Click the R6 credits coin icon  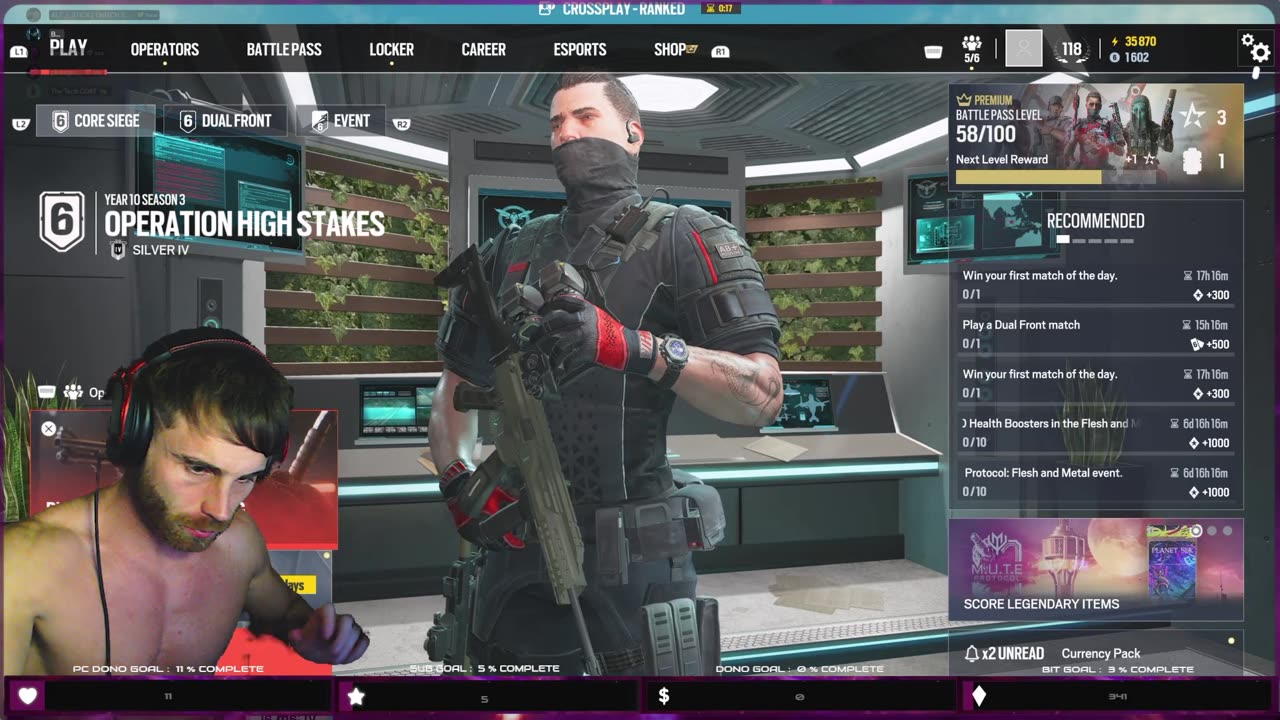tap(1115, 58)
